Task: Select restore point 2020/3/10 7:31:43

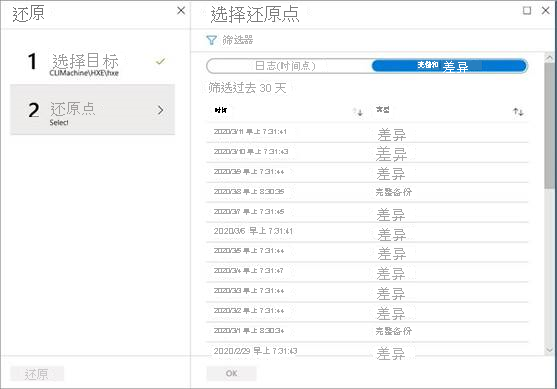Action: [367, 153]
